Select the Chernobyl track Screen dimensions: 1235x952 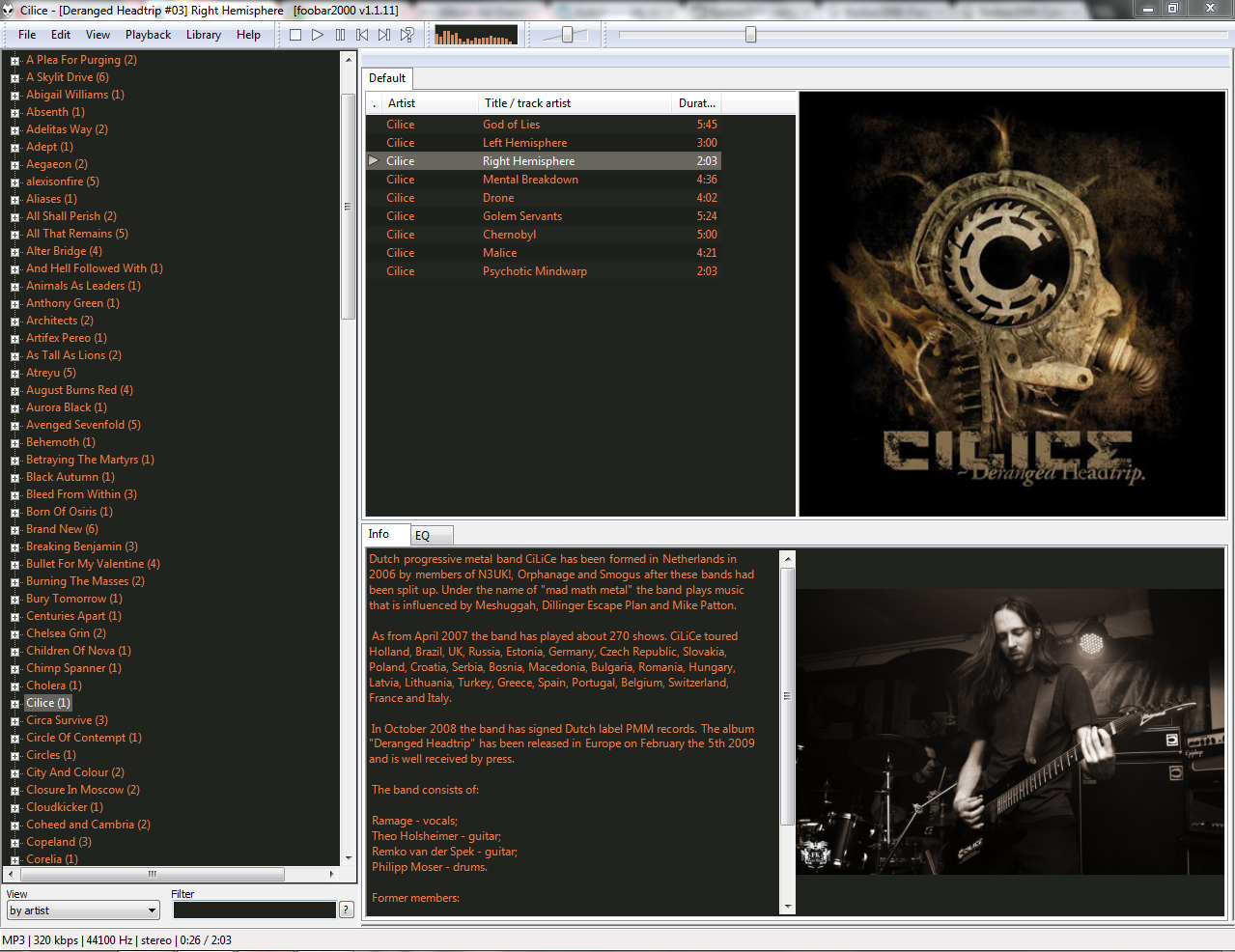point(543,235)
